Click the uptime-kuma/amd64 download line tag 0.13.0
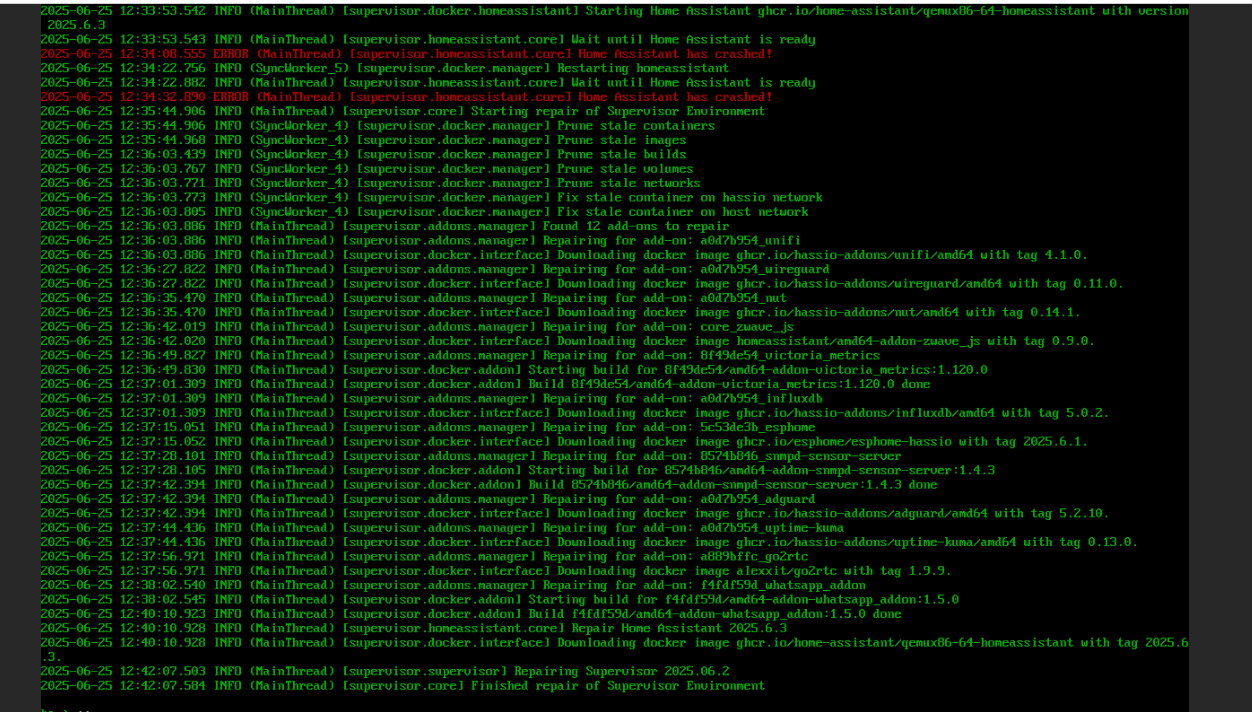Image resolution: width=1252 pixels, height=712 pixels. pyautogui.click(x=589, y=543)
